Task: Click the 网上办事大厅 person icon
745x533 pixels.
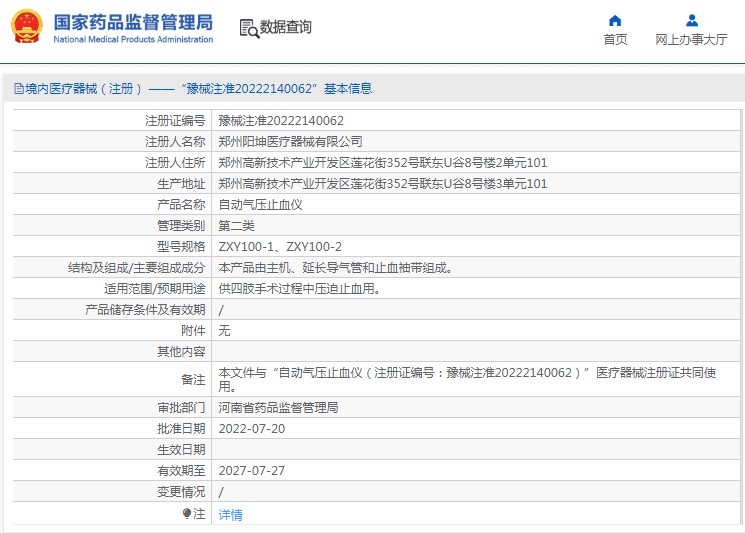Action: (691, 20)
